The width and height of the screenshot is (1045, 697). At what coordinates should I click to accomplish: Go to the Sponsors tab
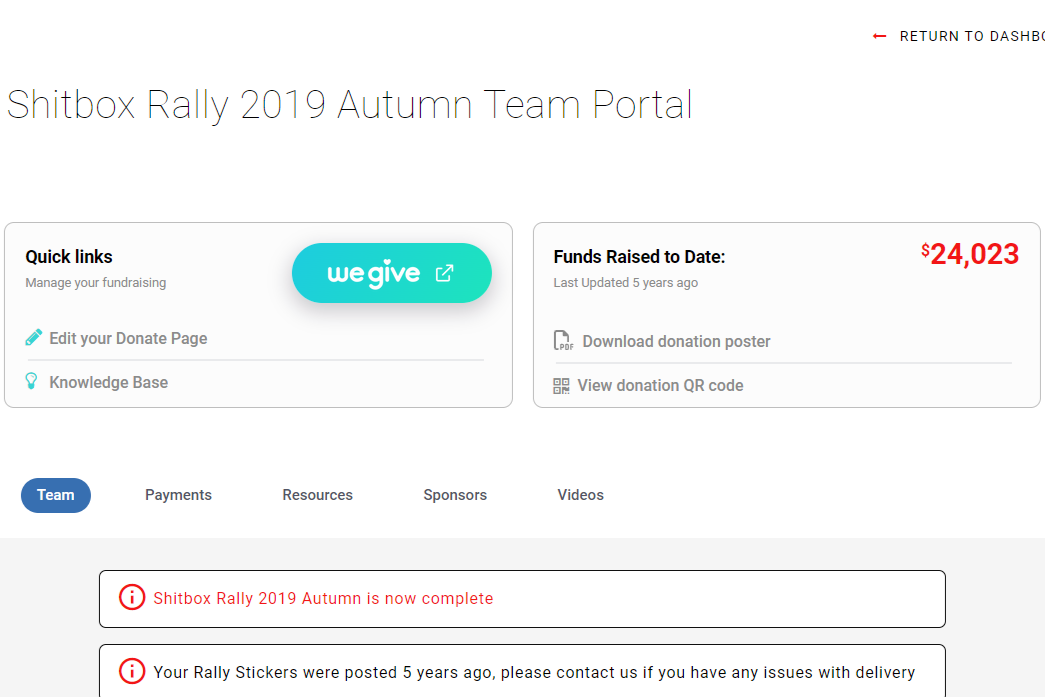tap(455, 495)
